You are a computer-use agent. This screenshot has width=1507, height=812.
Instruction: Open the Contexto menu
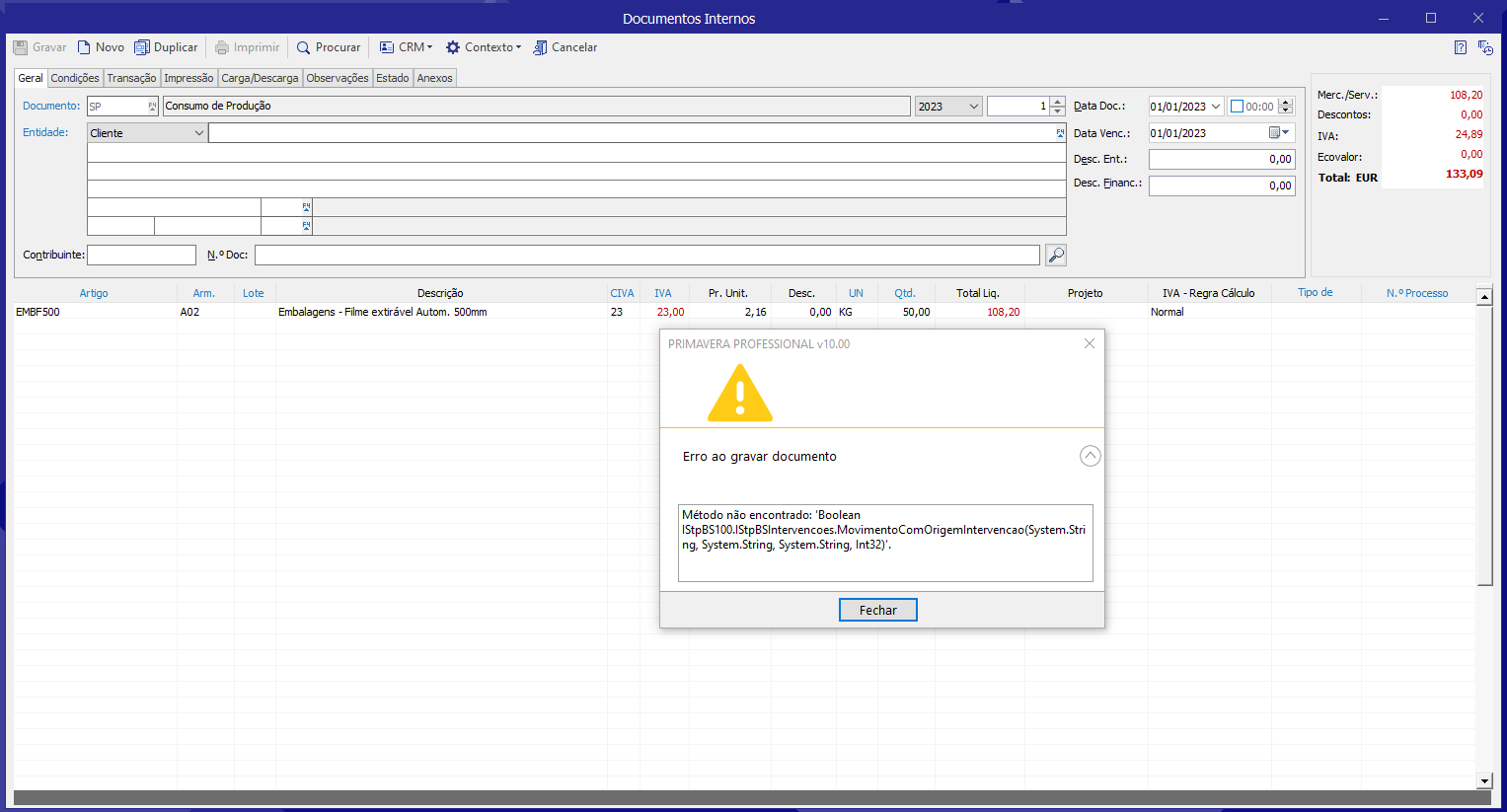[x=483, y=47]
